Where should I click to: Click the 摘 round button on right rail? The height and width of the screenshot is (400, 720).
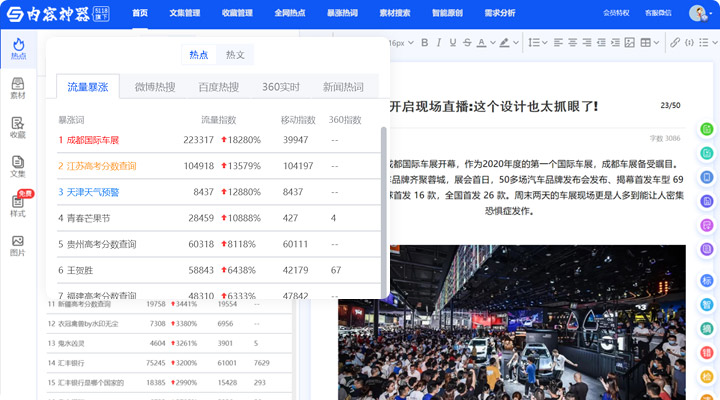(707, 328)
